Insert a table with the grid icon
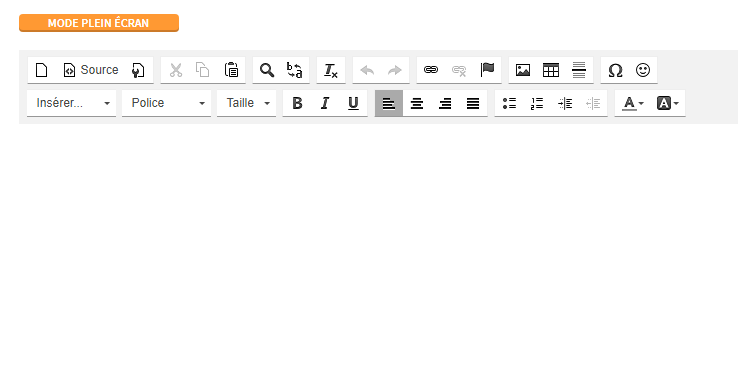 pos(551,70)
